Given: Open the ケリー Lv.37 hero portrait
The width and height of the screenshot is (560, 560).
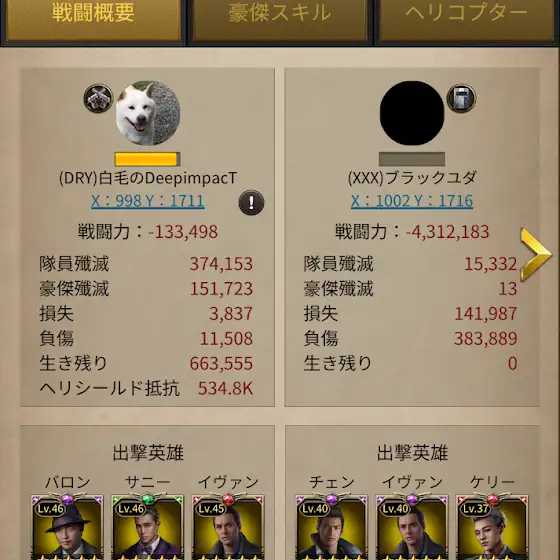Looking at the screenshot, I should click(x=492, y=526).
